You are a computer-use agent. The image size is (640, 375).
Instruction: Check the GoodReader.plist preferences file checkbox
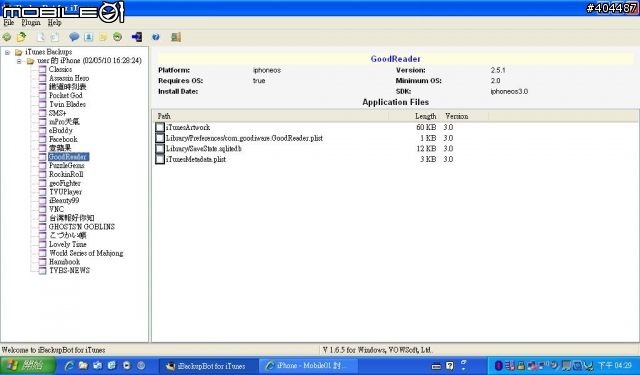coord(160,138)
